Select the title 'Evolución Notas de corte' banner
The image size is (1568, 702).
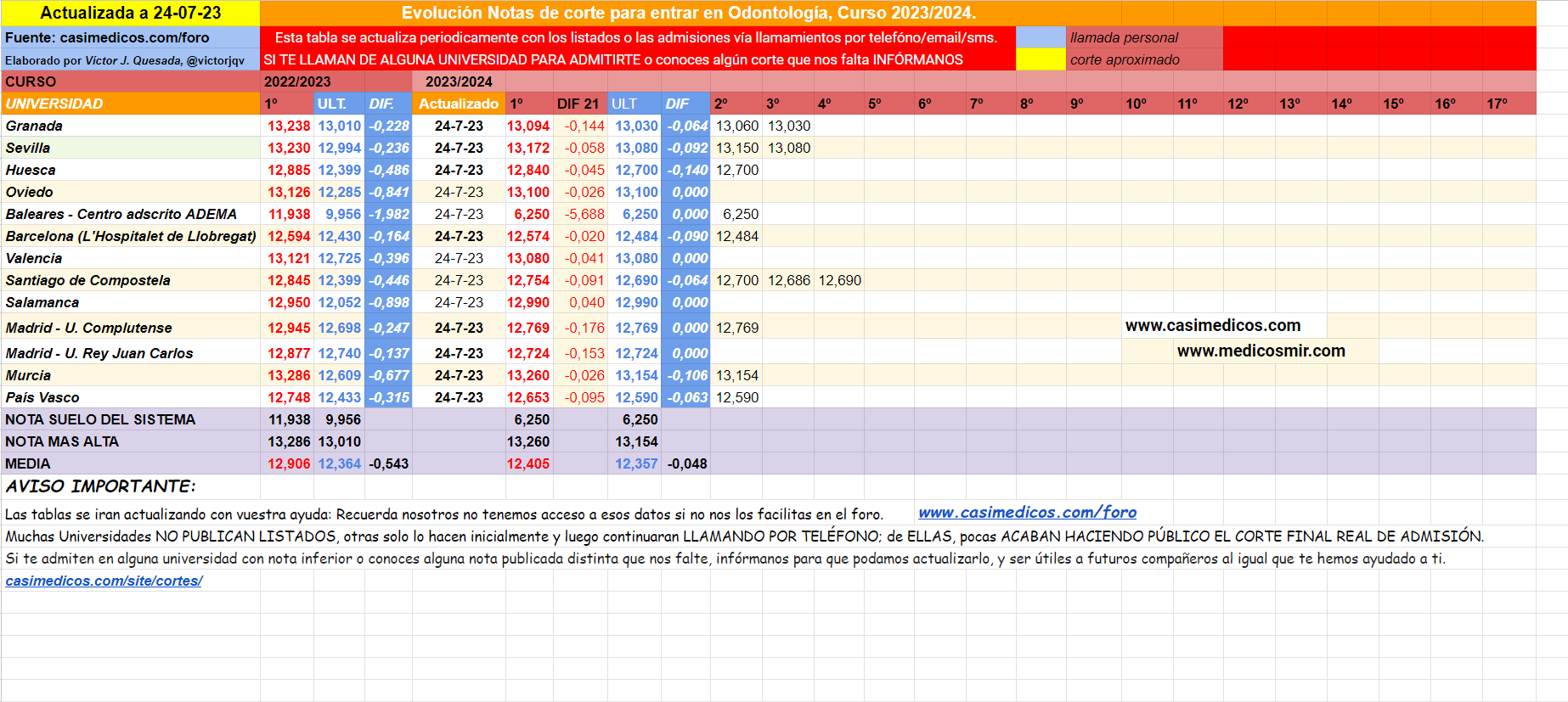point(689,13)
